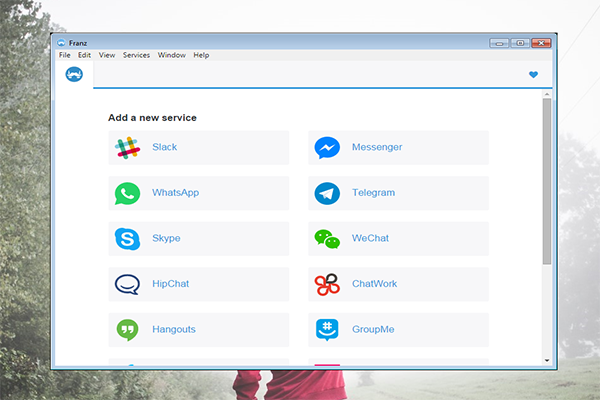600x400 pixels.
Task: Close the Franz window
Action: coord(541,43)
